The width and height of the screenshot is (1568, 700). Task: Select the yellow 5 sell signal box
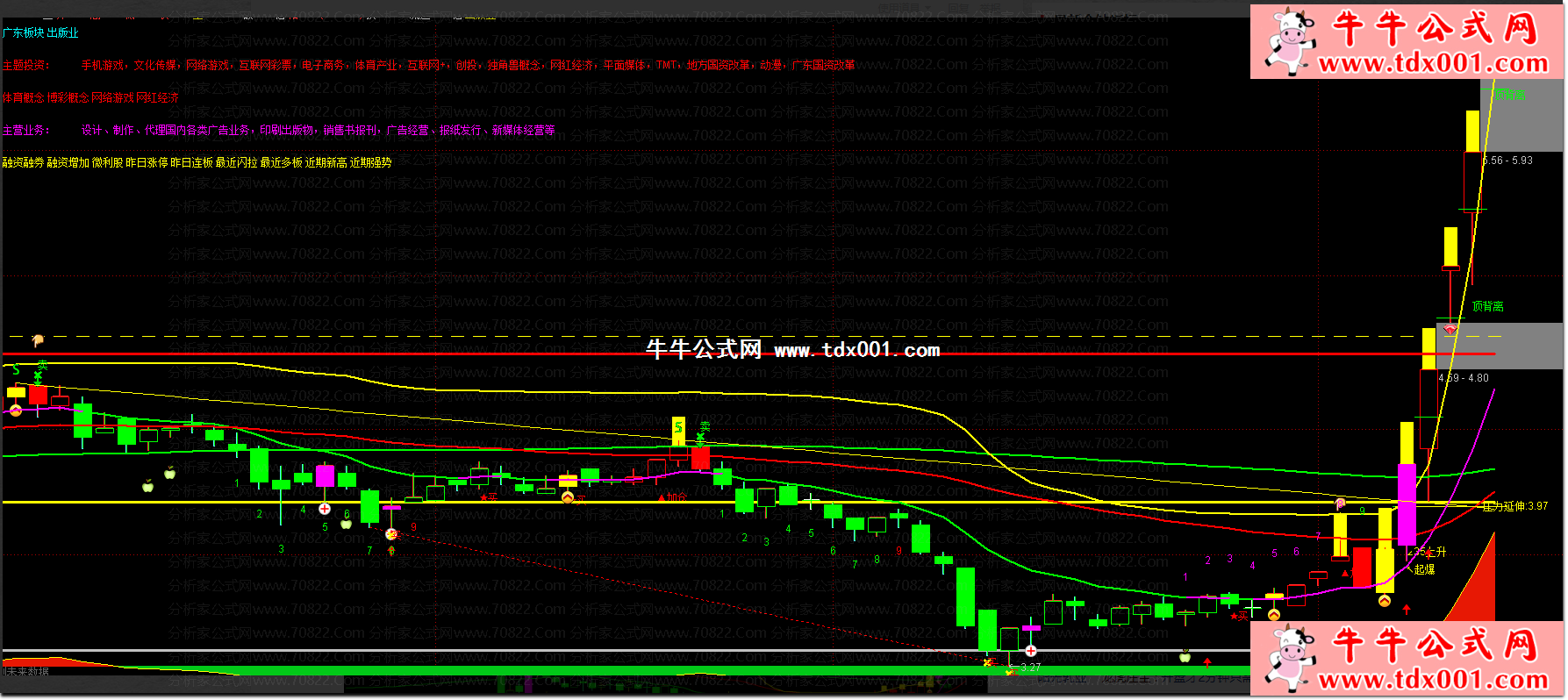pyautogui.click(x=678, y=431)
